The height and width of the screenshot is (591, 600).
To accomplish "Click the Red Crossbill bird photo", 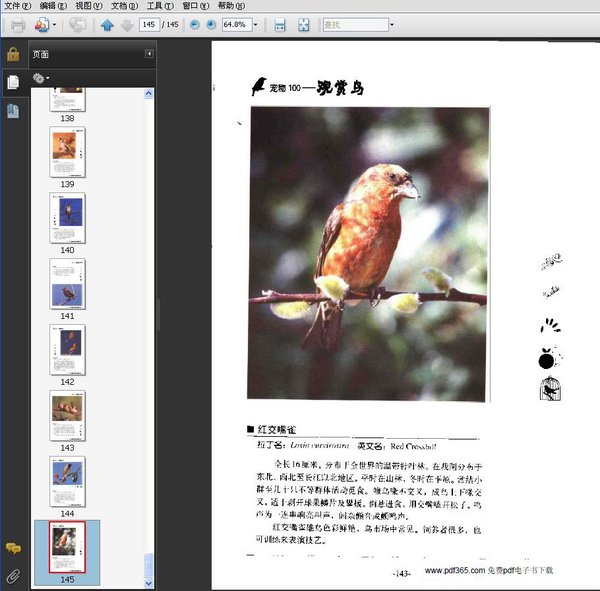I will [x=368, y=254].
